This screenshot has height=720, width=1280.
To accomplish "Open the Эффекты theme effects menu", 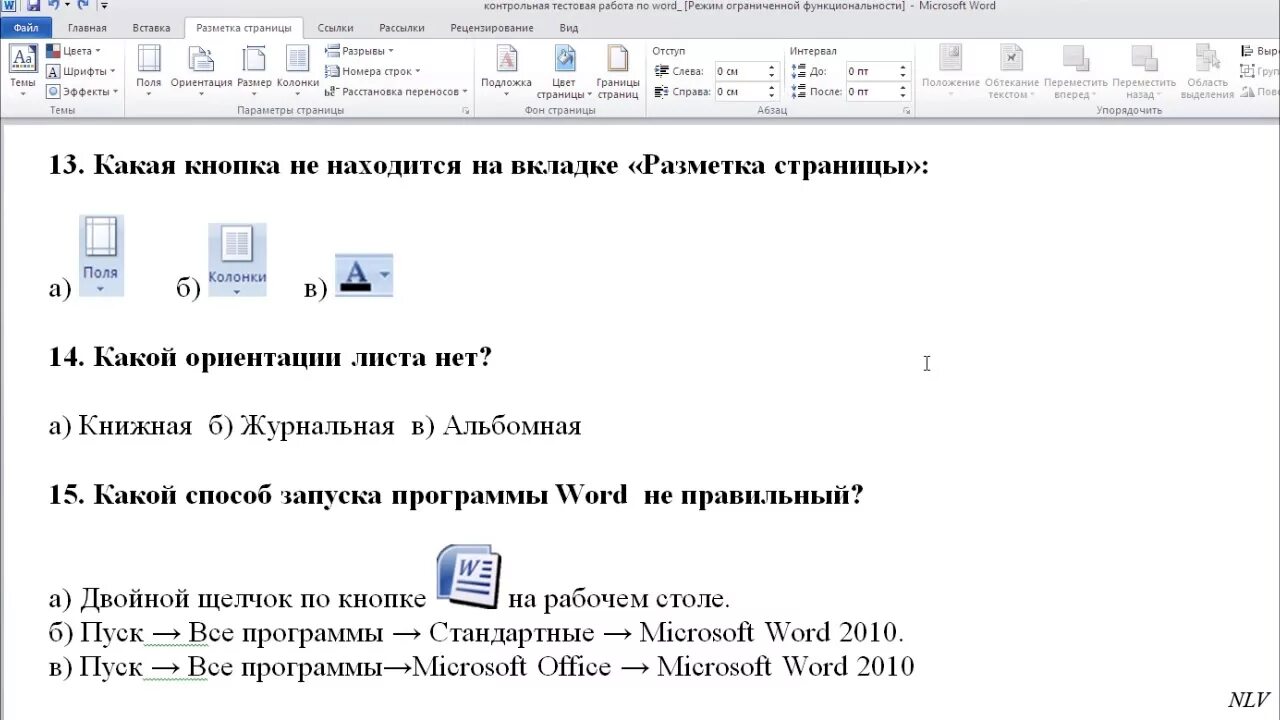I will click(x=82, y=91).
